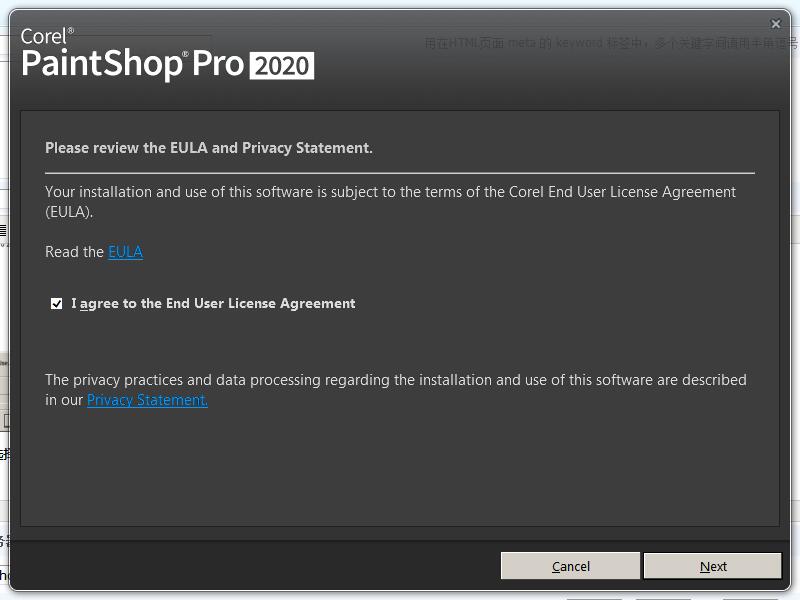This screenshot has height=600, width=800.
Task: Close the PaintShop Pro installer window
Action: click(776, 24)
